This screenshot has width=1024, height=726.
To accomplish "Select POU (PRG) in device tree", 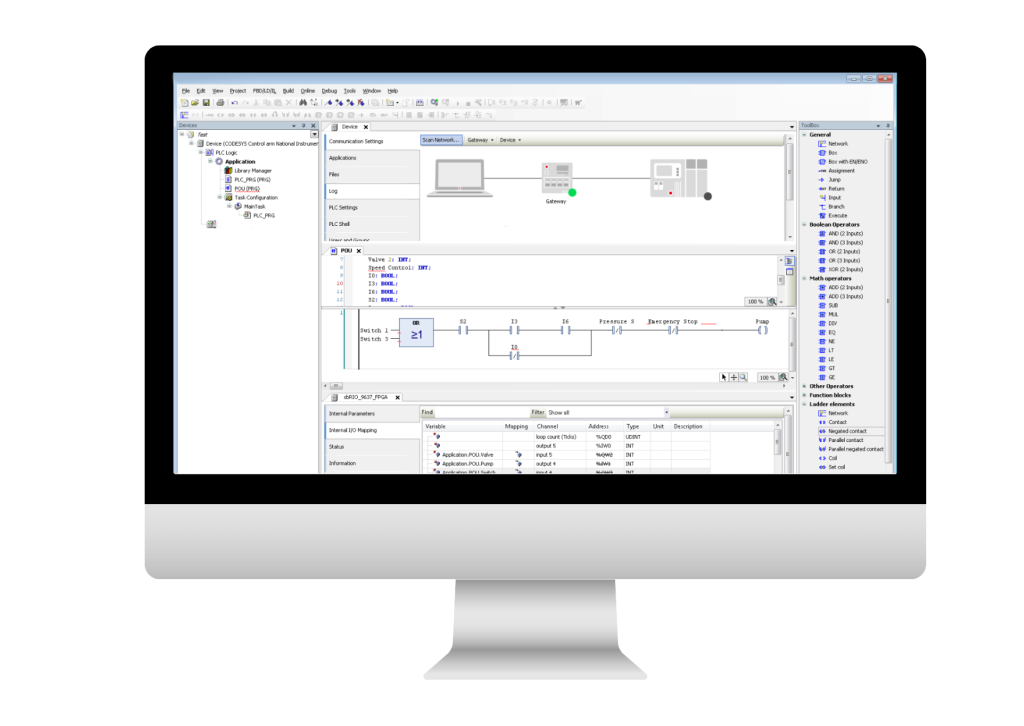I will [x=242, y=189].
